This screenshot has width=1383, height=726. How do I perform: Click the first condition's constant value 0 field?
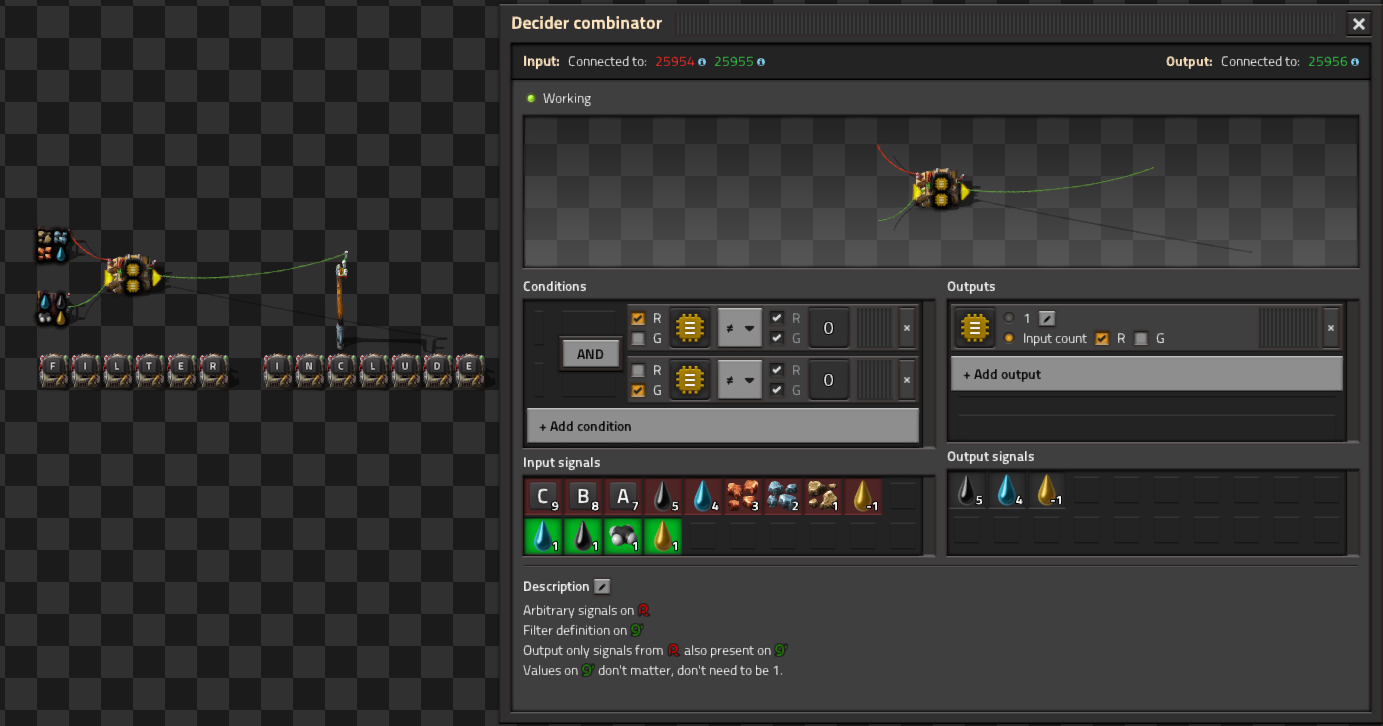point(828,327)
